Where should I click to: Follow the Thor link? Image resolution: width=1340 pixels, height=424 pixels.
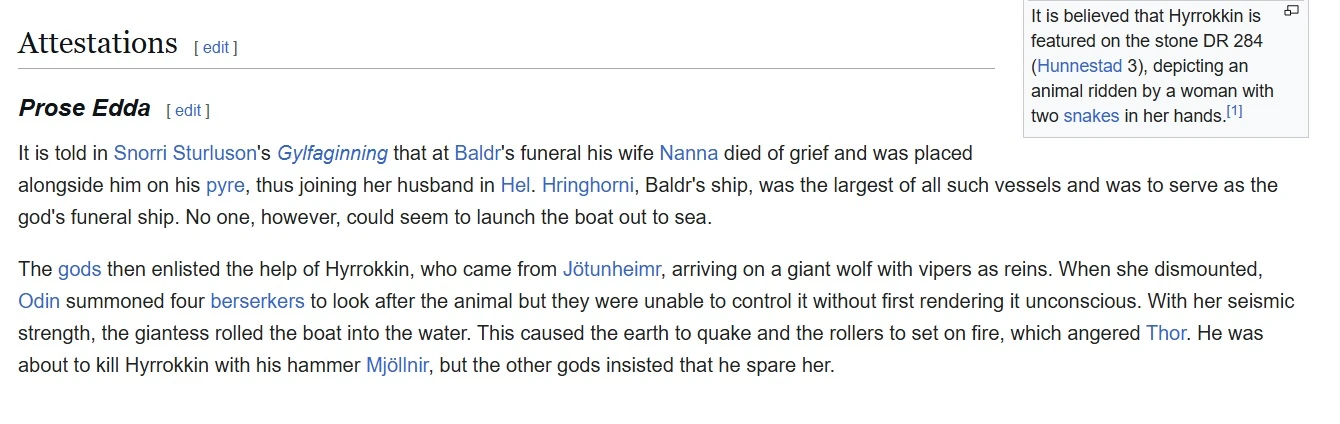point(1165,333)
